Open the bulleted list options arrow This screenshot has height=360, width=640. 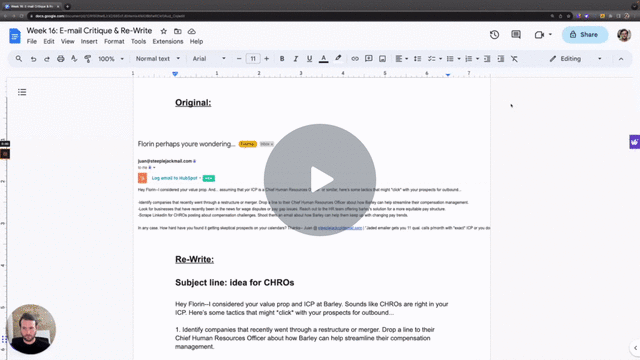tap(459, 59)
